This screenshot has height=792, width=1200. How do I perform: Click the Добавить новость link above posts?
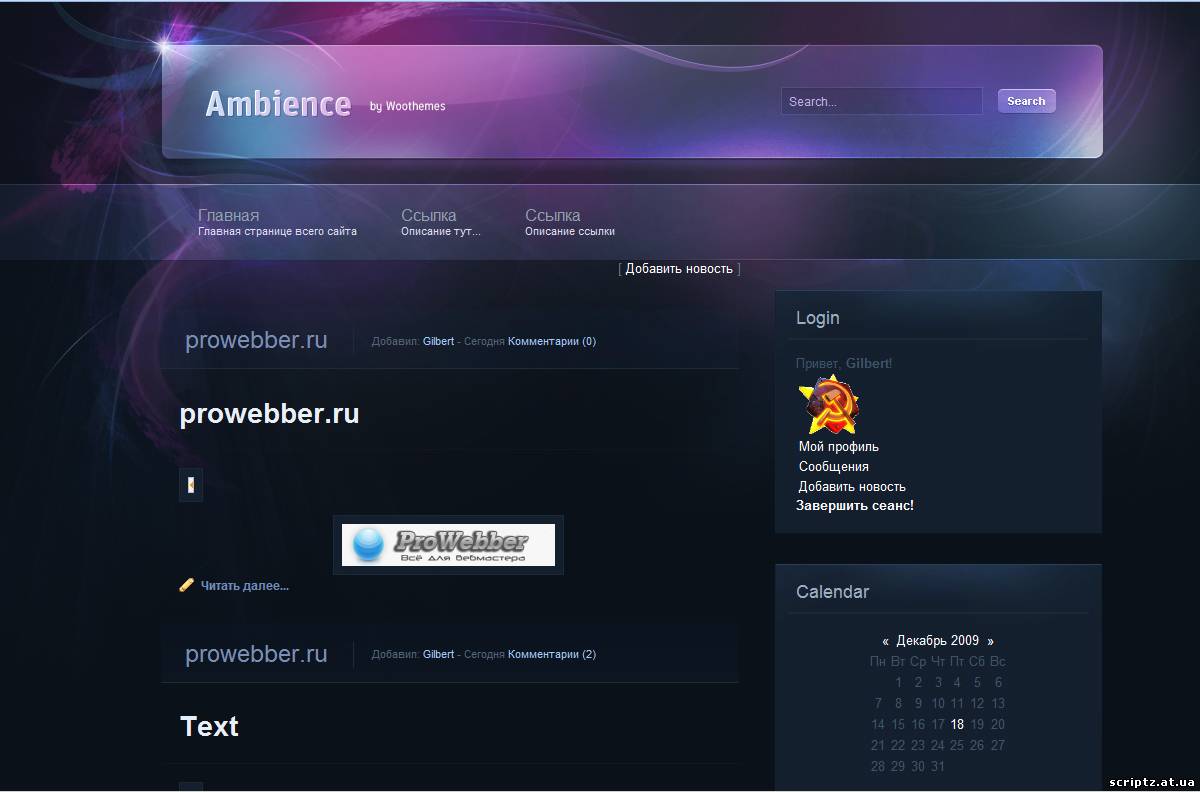click(679, 269)
